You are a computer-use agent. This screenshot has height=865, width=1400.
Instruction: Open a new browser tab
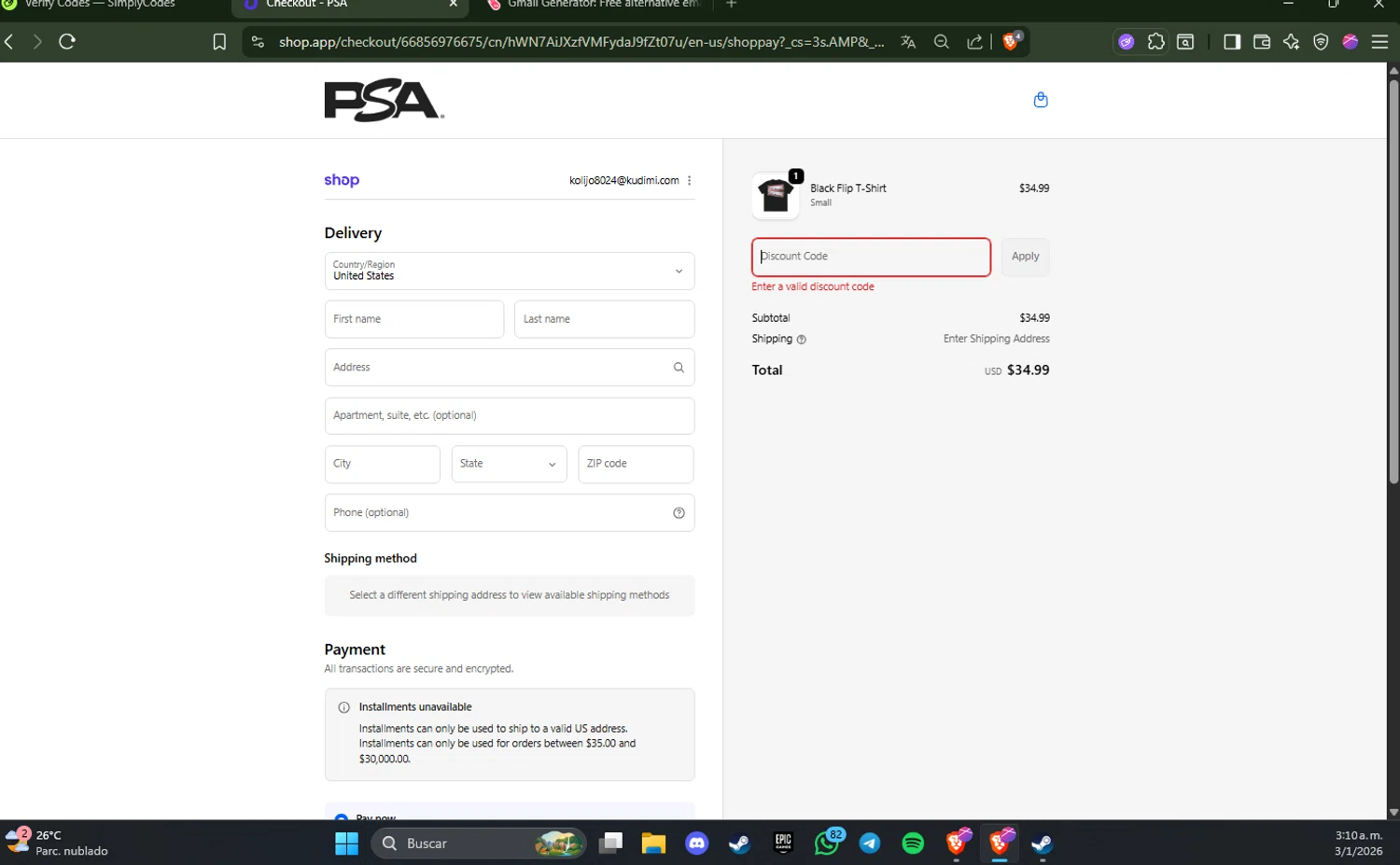[732, 4]
